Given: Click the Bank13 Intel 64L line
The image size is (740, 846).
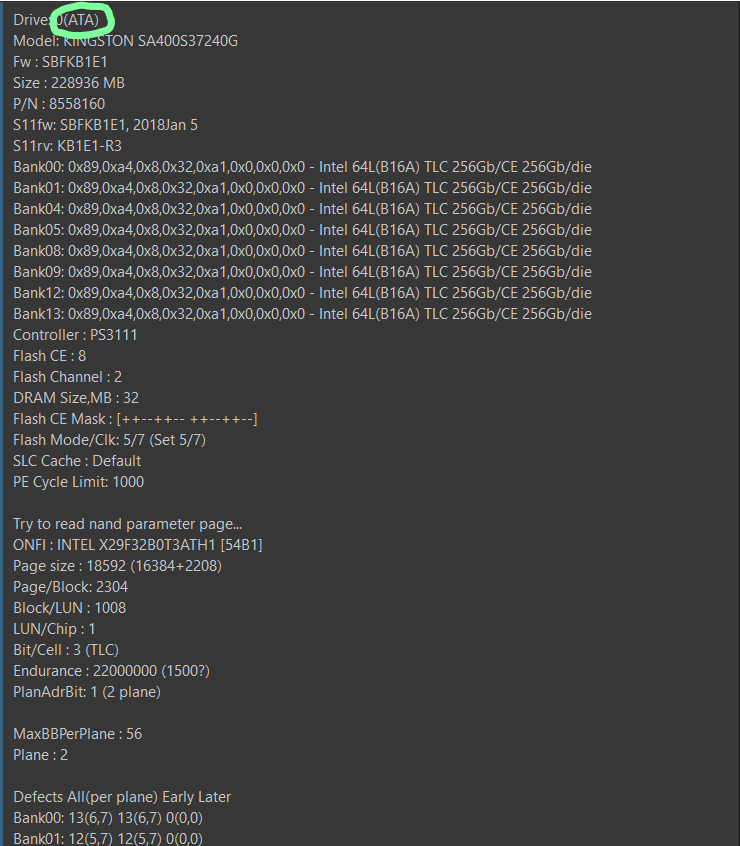Looking at the screenshot, I should click(302, 314).
